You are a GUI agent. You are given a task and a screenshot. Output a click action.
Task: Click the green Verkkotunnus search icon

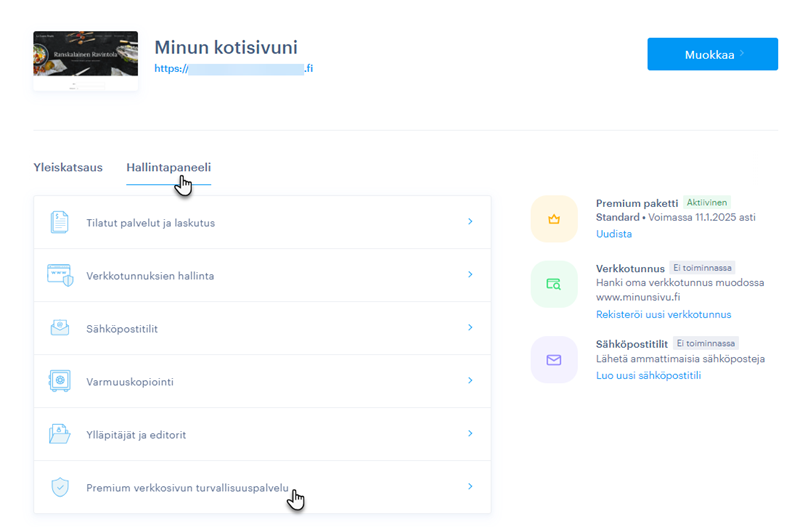click(x=554, y=285)
